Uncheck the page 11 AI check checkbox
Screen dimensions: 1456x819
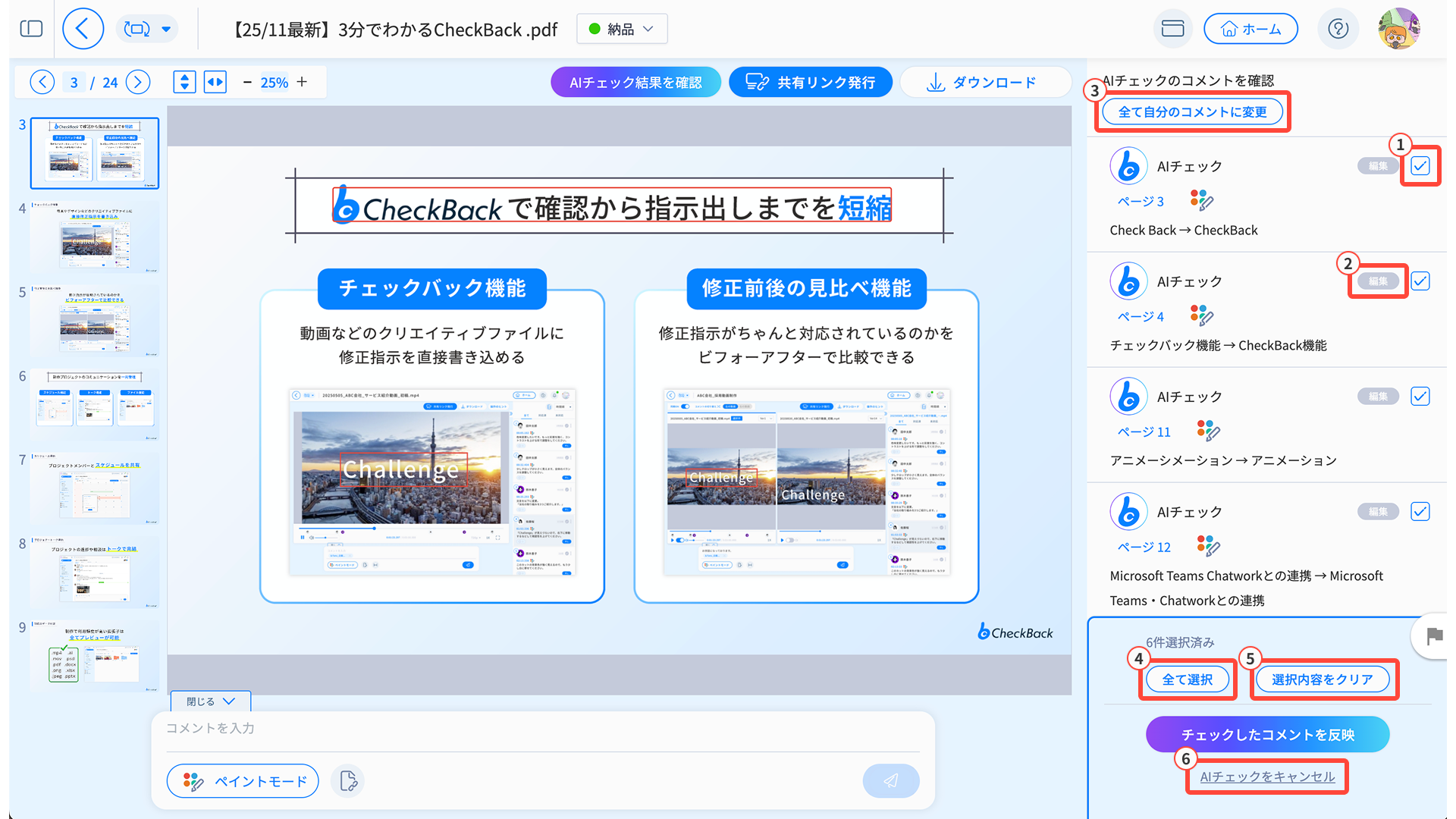pyautogui.click(x=1420, y=397)
